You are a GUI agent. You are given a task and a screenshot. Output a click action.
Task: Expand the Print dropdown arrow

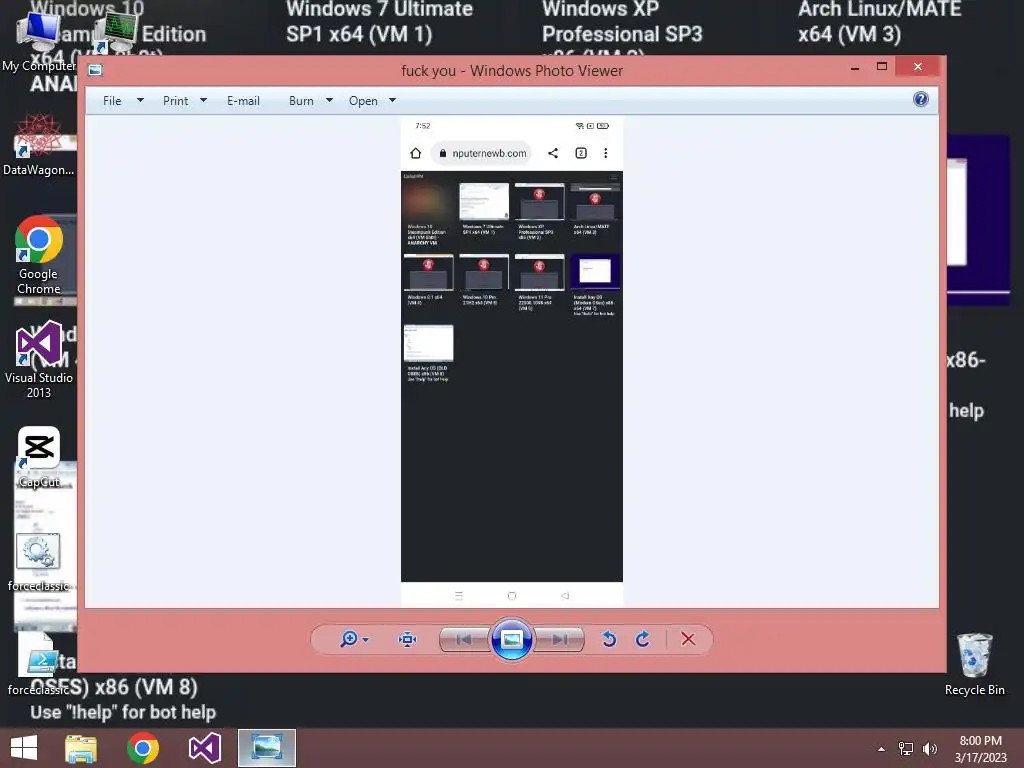[x=203, y=101]
